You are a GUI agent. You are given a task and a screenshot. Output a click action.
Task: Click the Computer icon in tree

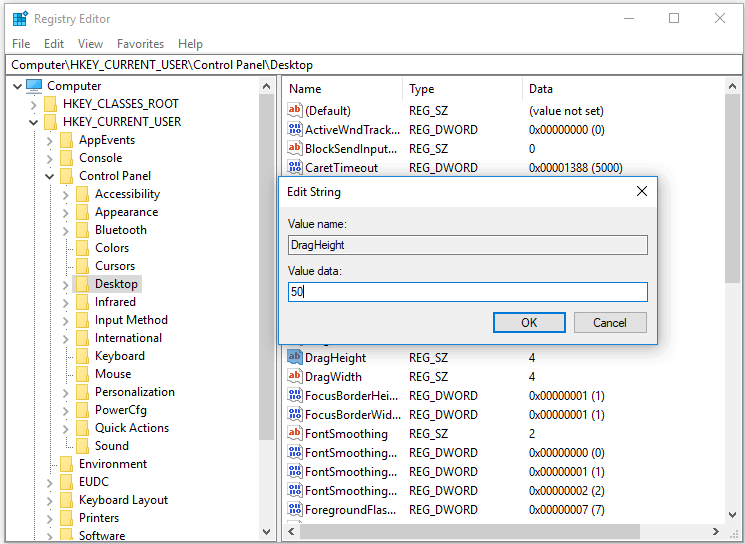coord(34,86)
